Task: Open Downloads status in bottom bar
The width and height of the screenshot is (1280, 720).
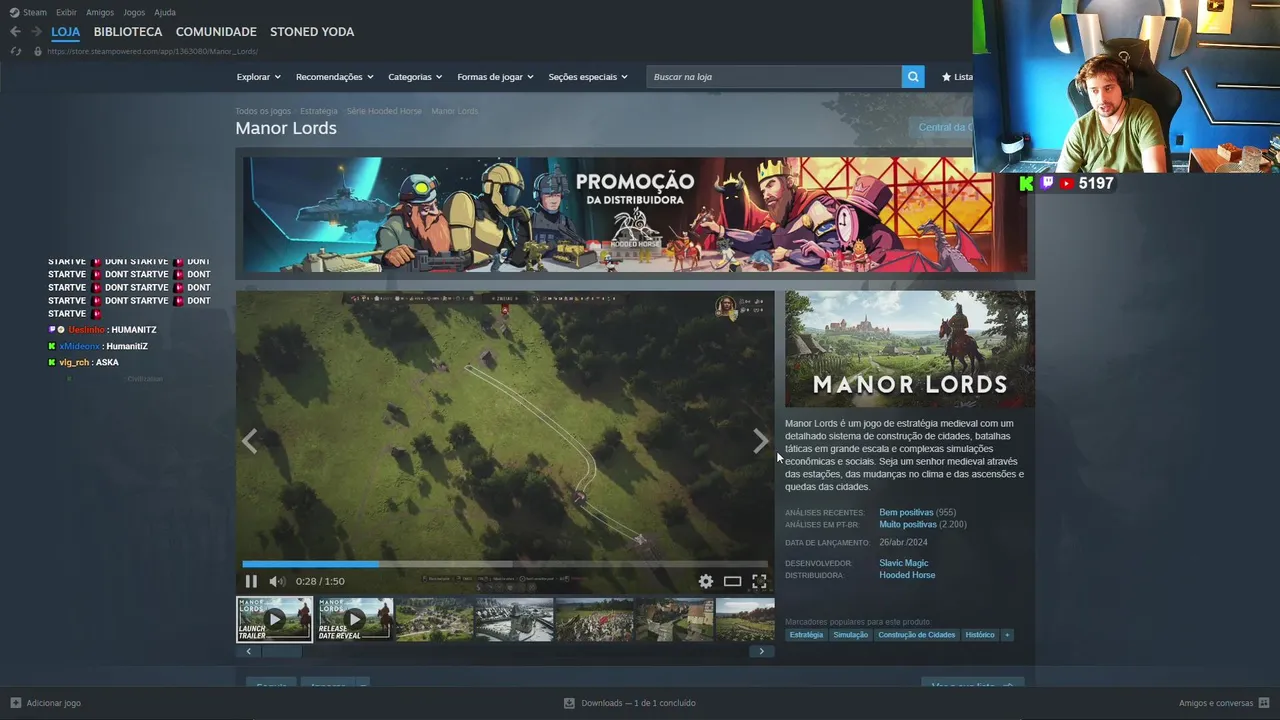Action: point(638,703)
